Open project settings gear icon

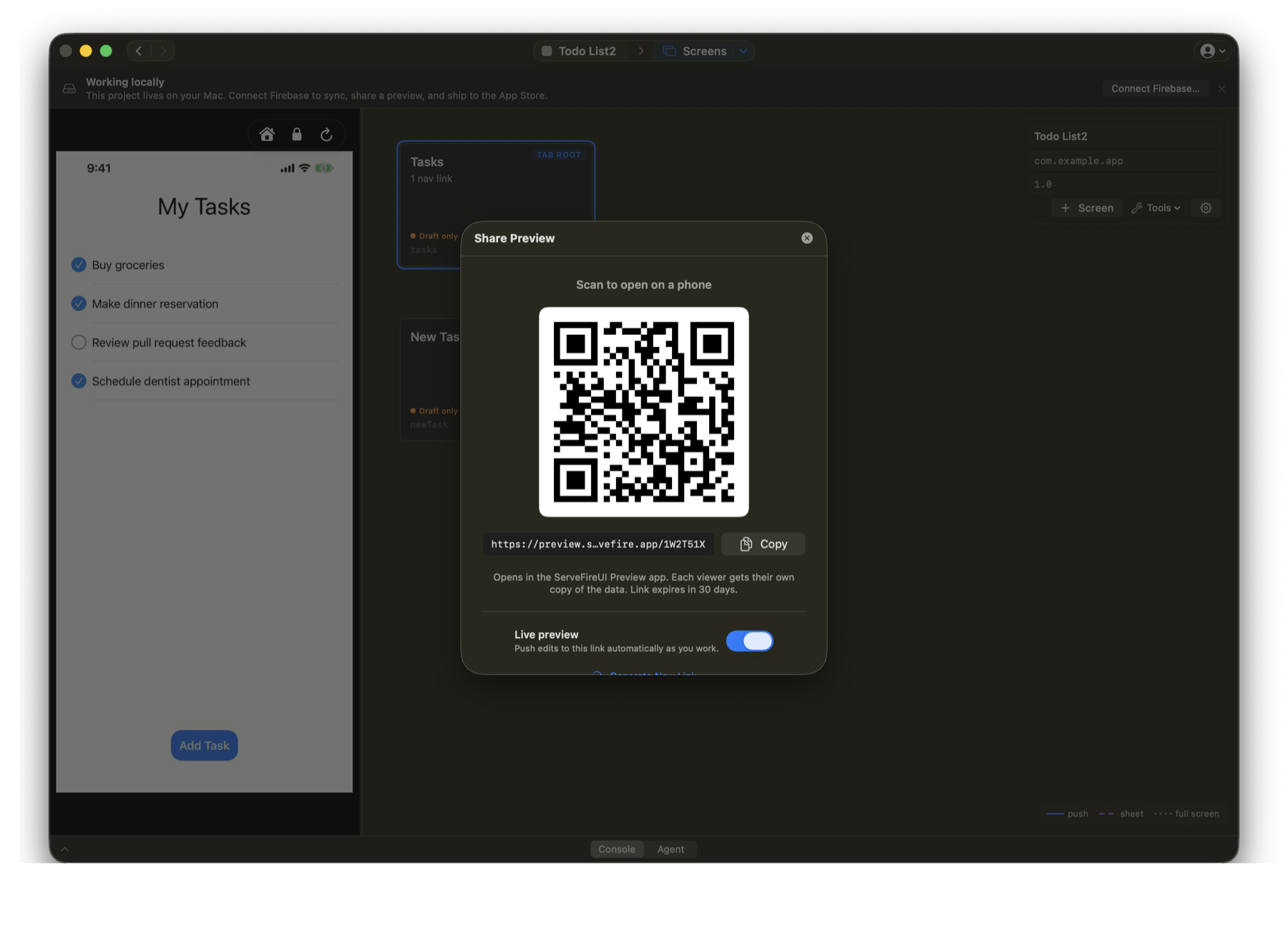[x=1206, y=208]
